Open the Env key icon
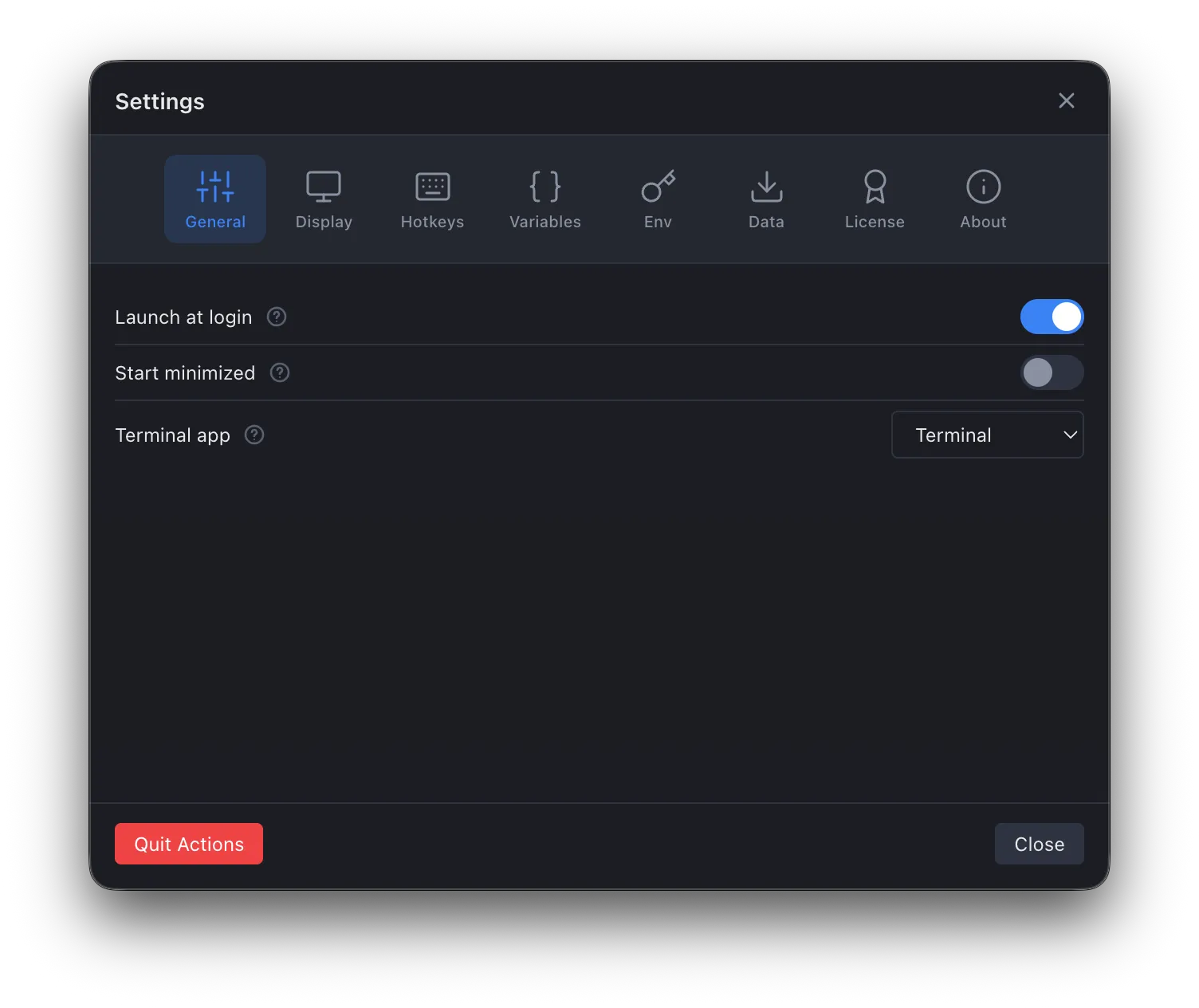 pos(658,187)
